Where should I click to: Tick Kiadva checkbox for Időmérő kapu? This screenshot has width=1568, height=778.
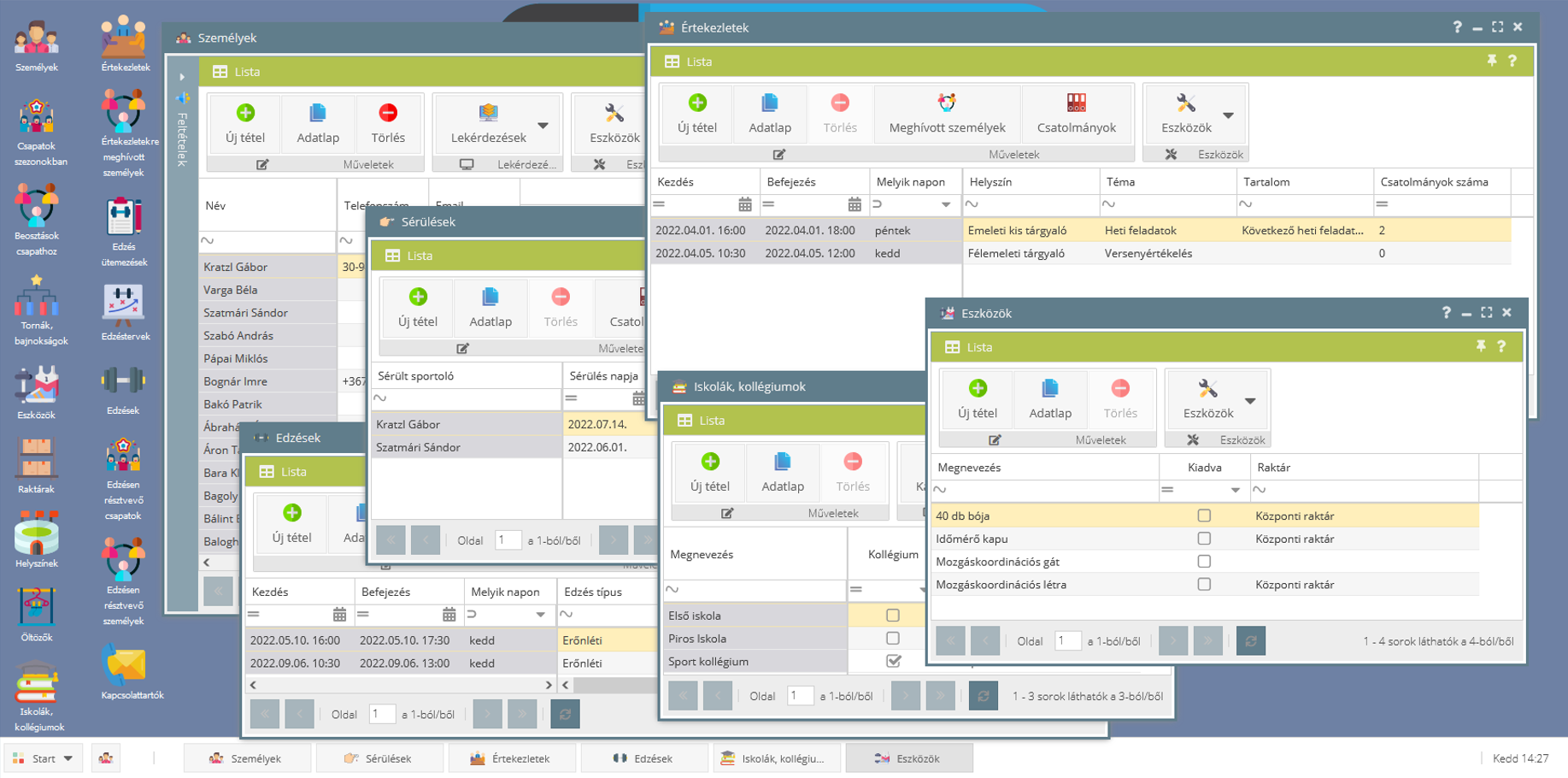(x=1204, y=539)
